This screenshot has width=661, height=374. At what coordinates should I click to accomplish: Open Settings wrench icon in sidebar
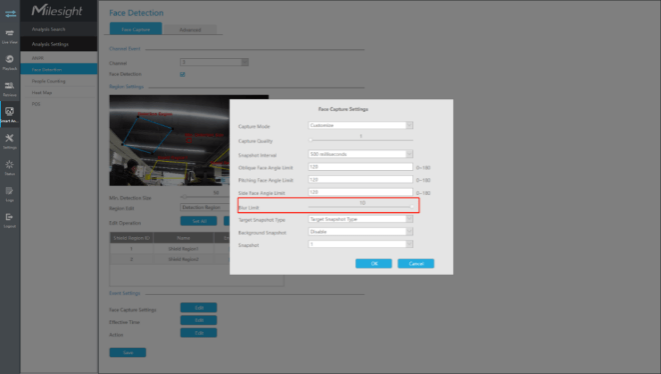click(10, 141)
